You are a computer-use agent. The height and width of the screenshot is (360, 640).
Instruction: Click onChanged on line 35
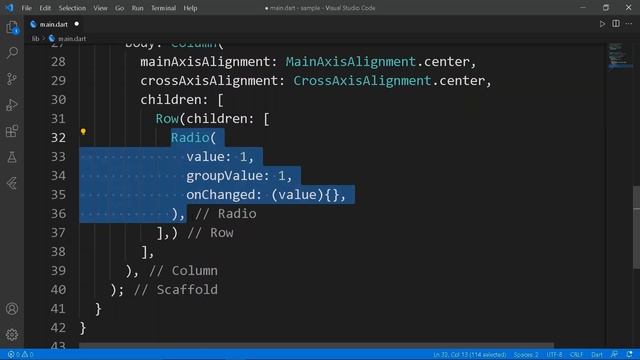pyautogui.click(x=221, y=195)
